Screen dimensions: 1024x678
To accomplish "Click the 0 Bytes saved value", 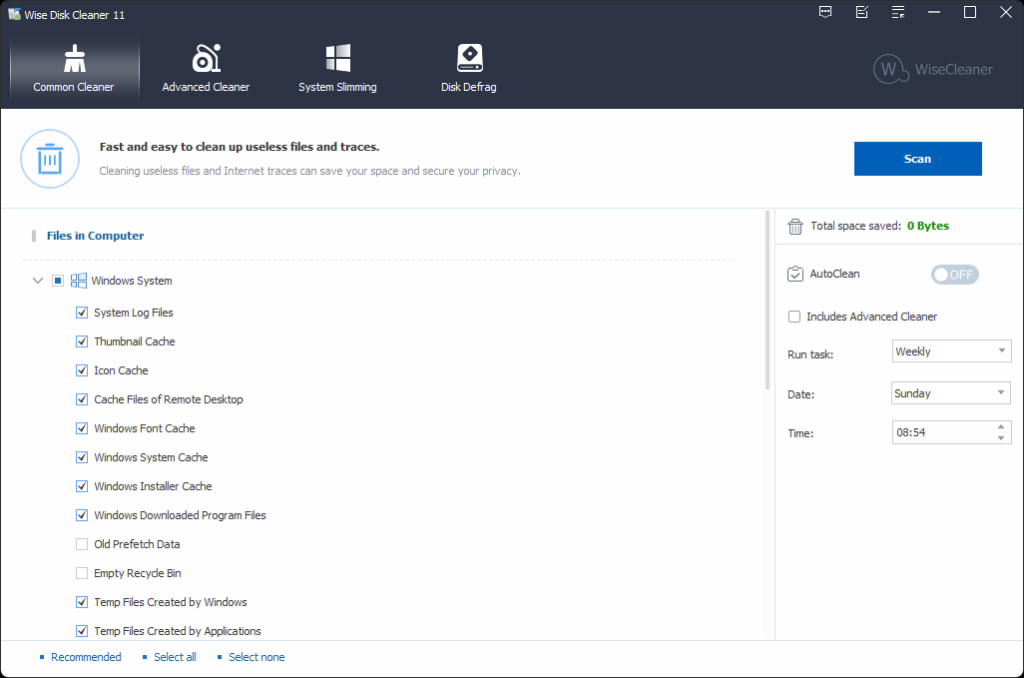I will [928, 226].
